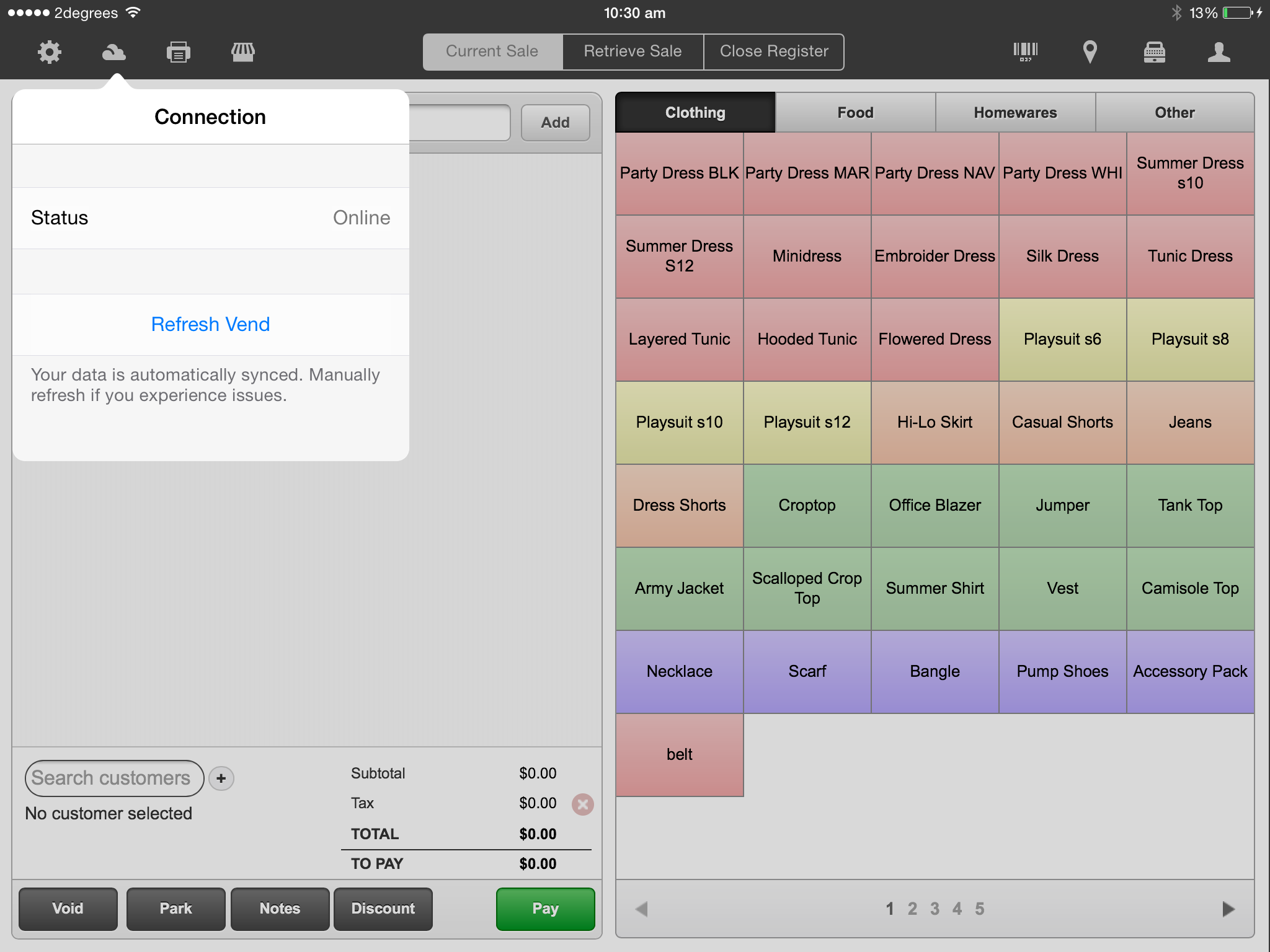This screenshot has height=952, width=1270.
Task: Open the printer icon in toolbar
Action: (179, 52)
